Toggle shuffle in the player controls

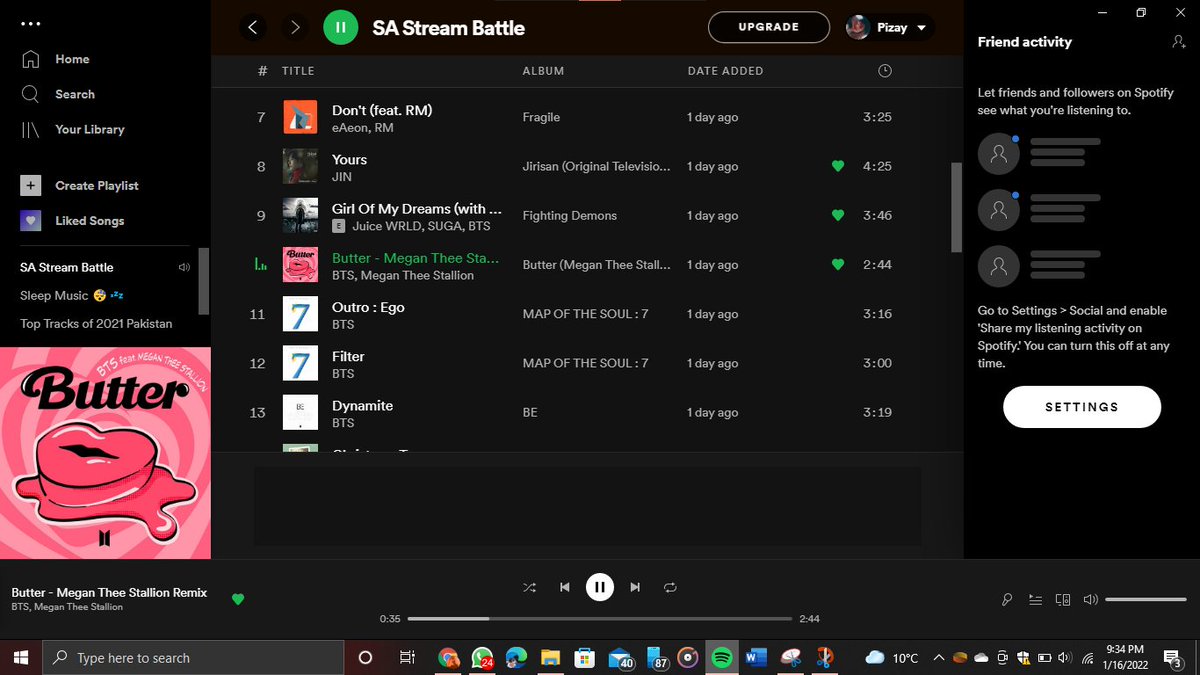tap(528, 588)
